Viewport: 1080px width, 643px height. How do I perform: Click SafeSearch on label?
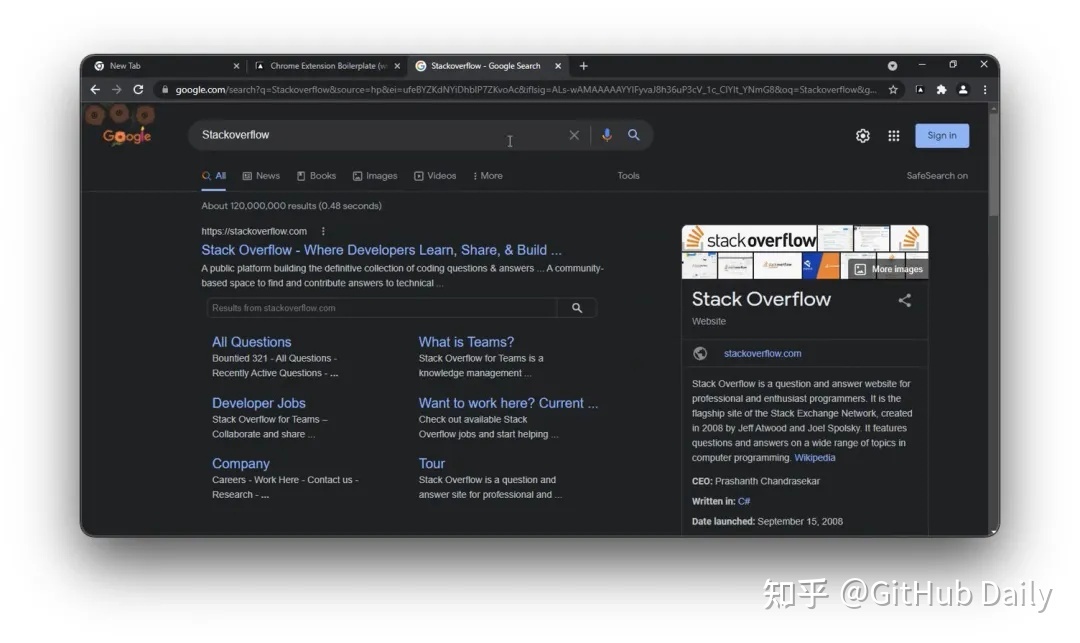pyautogui.click(x=937, y=176)
